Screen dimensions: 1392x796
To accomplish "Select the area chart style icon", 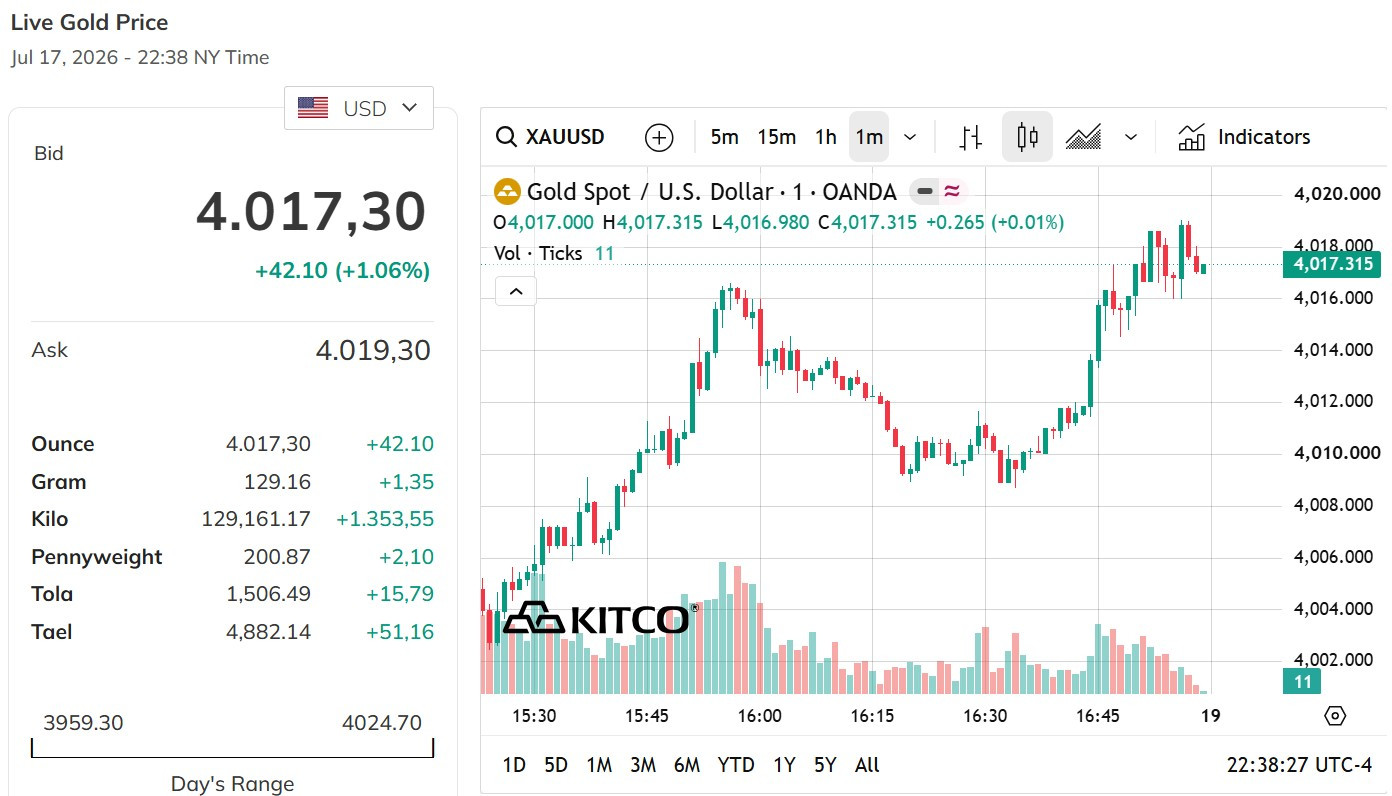I will (x=1083, y=137).
